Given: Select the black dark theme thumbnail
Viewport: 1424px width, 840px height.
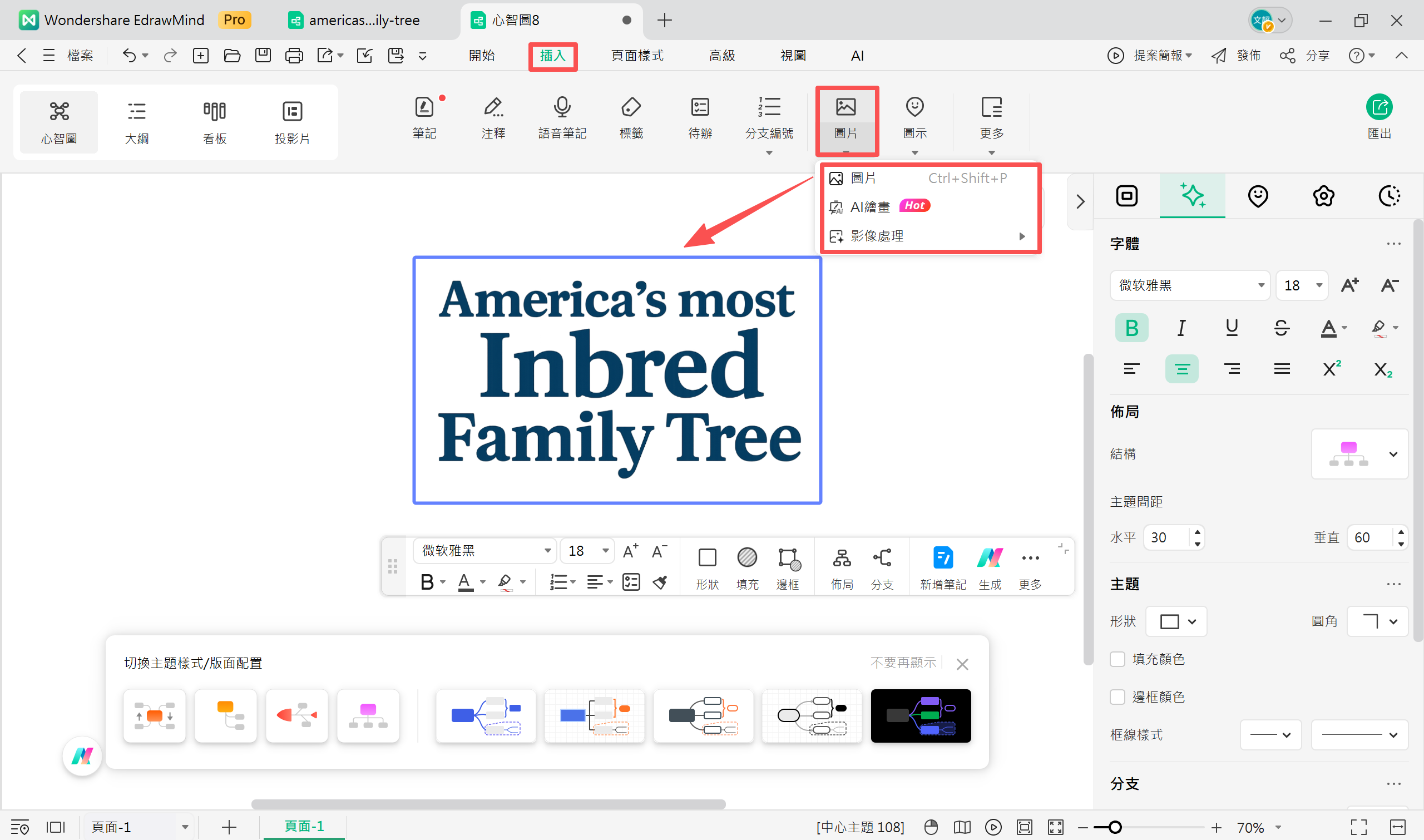Looking at the screenshot, I should 920,715.
